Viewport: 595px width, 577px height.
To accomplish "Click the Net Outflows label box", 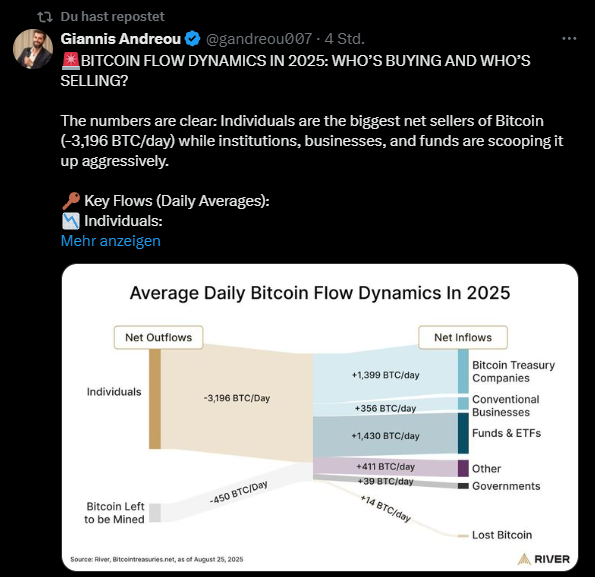I will point(159,337).
